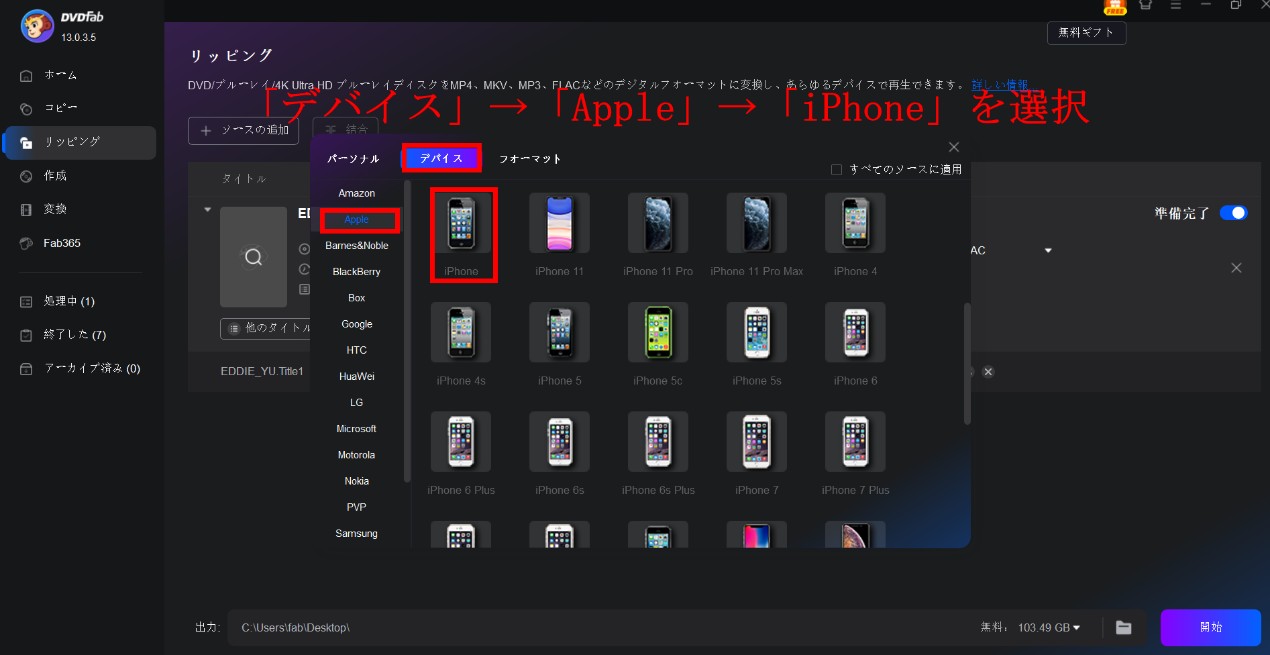Select Nokia in brand list
This screenshot has width=1270, height=655.
(357, 481)
